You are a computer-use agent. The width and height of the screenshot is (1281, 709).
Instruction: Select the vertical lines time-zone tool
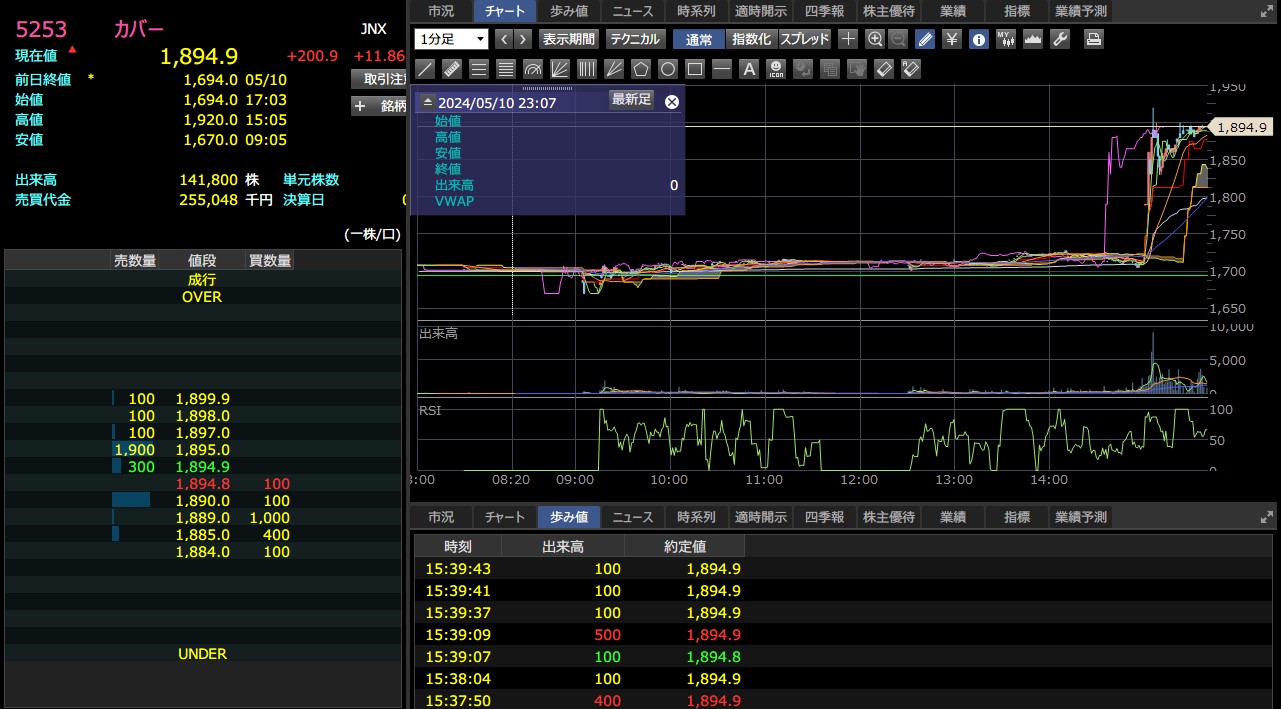tap(586, 69)
